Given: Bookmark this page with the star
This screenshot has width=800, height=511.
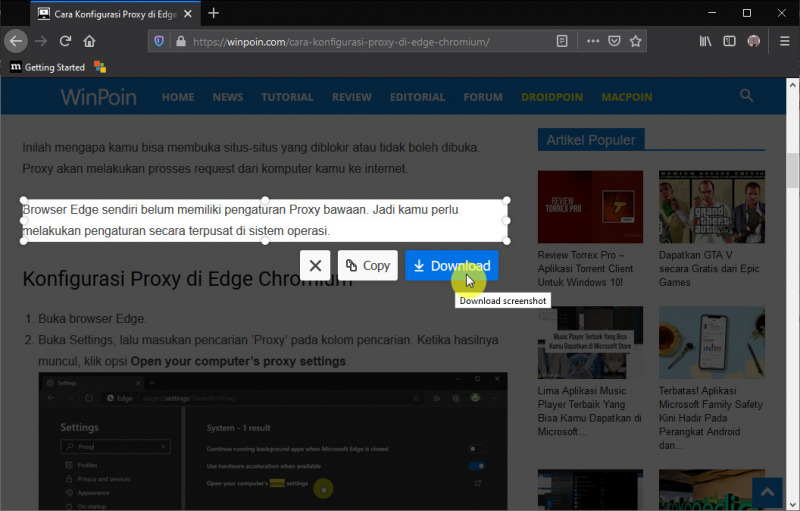Looking at the screenshot, I should (x=635, y=41).
